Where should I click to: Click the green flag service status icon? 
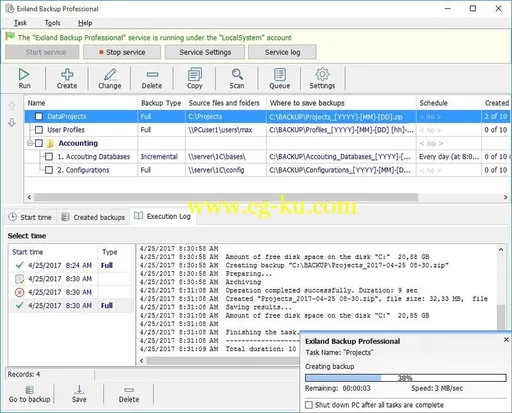10,36
